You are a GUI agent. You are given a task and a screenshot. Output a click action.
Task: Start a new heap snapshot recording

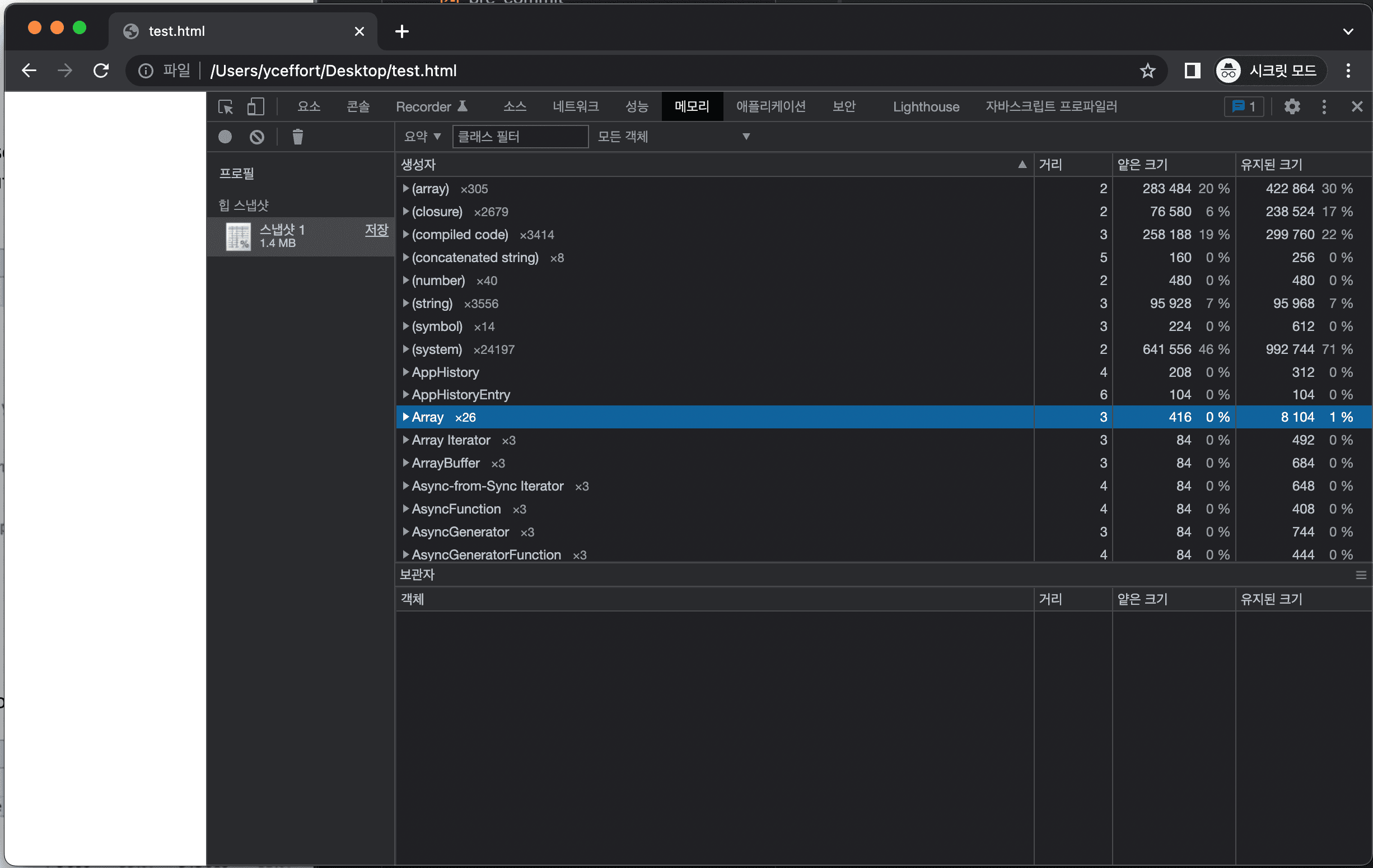[225, 136]
